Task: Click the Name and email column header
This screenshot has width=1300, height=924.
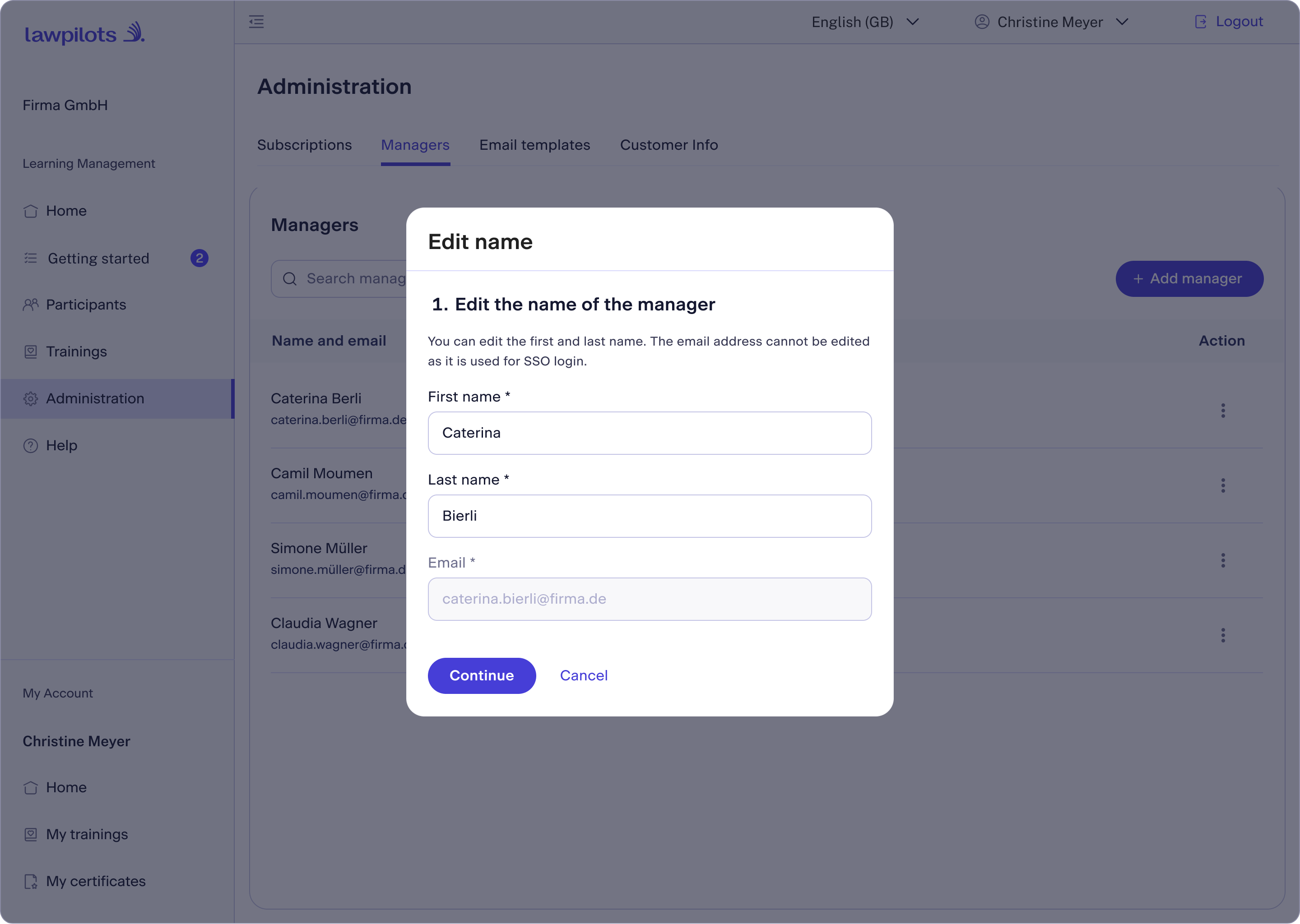Action: [x=329, y=341]
